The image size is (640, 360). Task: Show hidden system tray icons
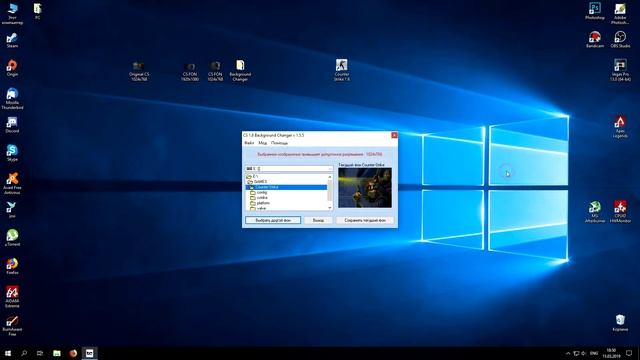(x=568, y=353)
